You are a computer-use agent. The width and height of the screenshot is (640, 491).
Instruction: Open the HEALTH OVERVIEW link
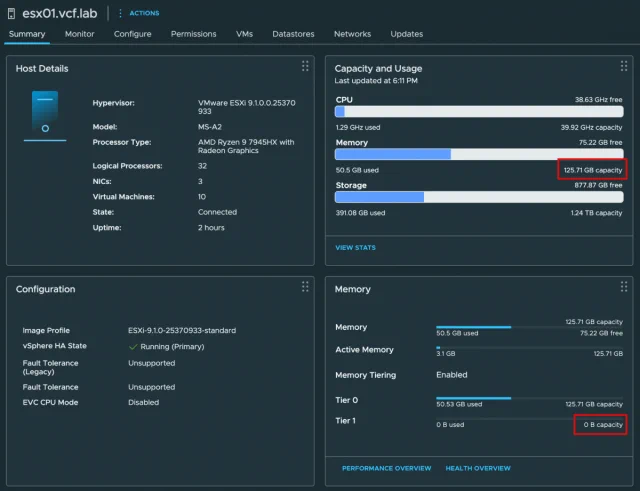pyautogui.click(x=478, y=468)
